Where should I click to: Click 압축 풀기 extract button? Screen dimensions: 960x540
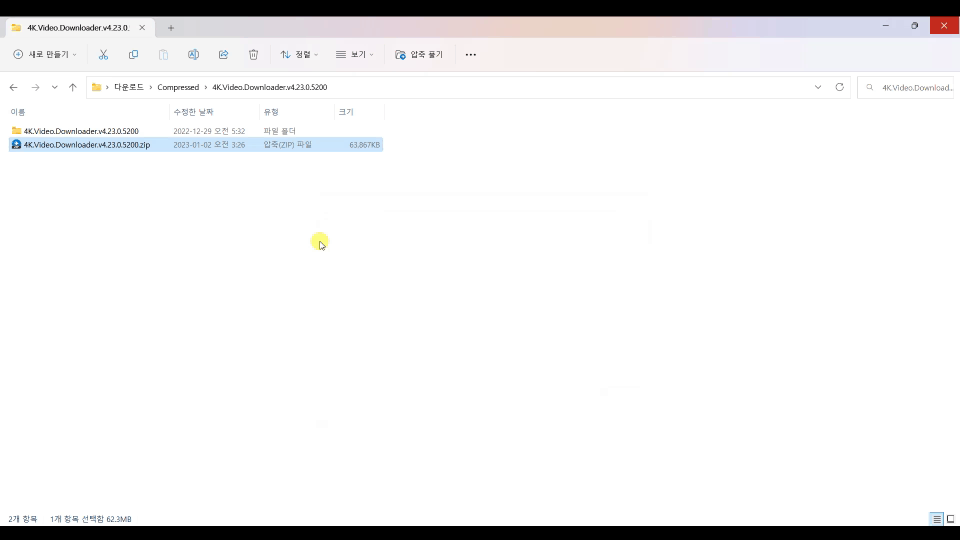(419, 54)
